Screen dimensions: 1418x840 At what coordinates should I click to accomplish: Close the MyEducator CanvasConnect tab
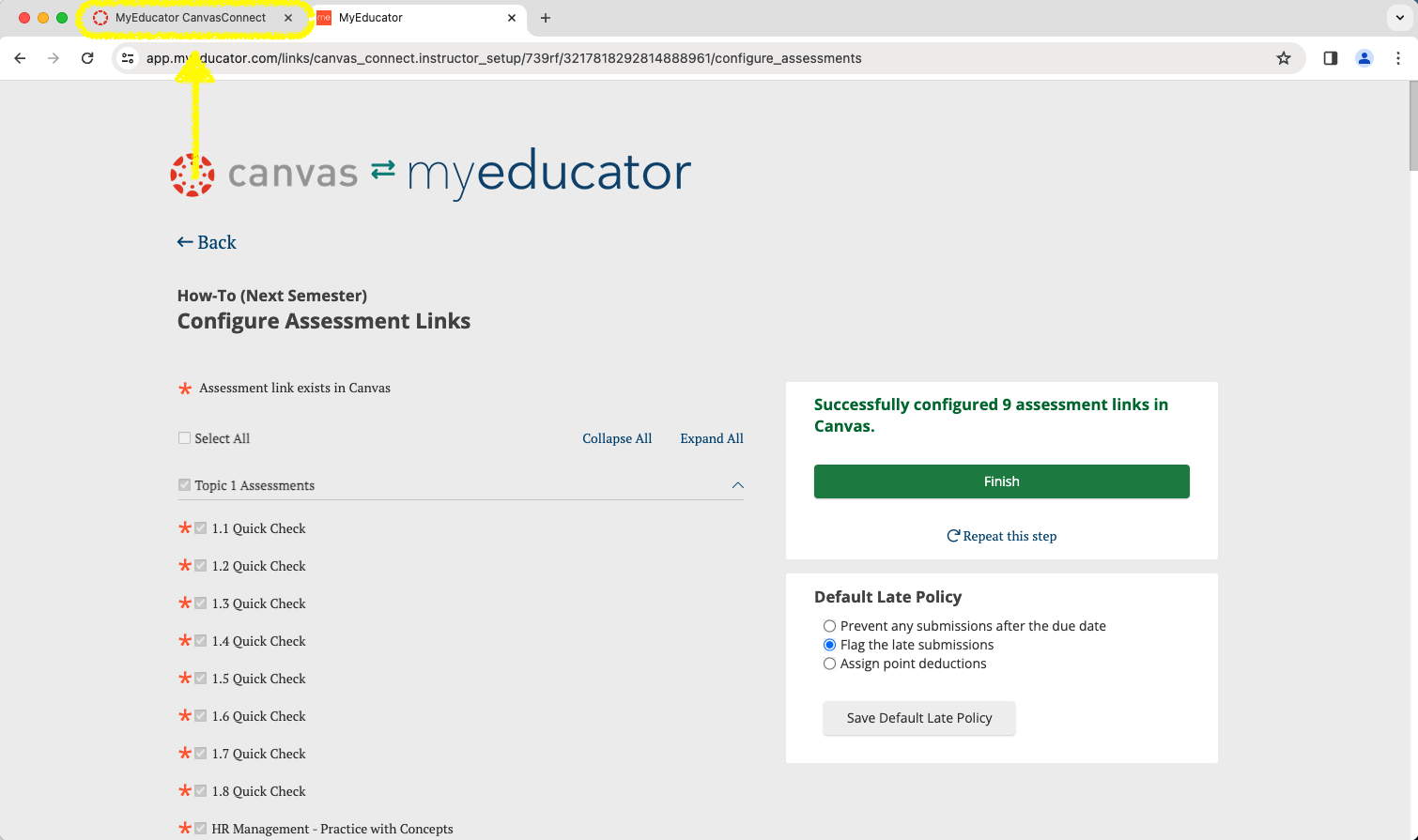[x=288, y=18]
